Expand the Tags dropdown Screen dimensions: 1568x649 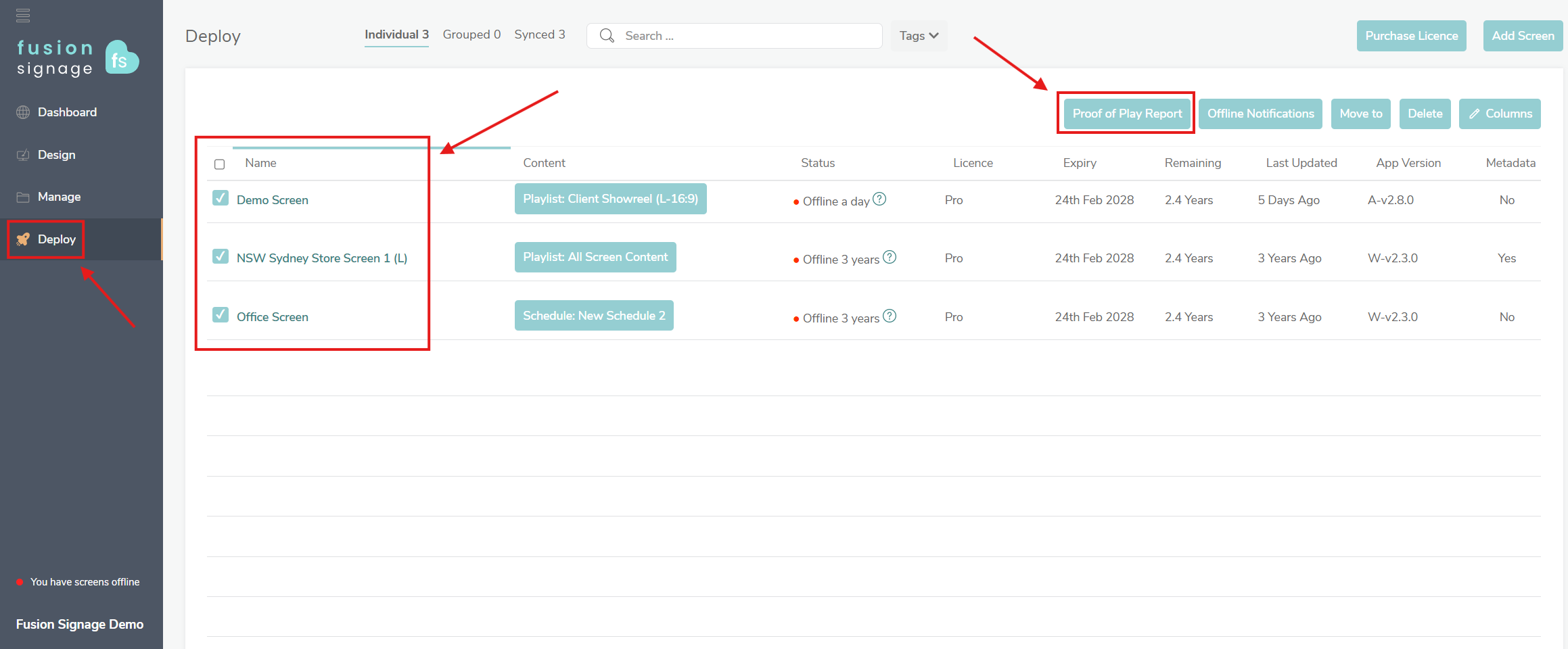point(919,36)
